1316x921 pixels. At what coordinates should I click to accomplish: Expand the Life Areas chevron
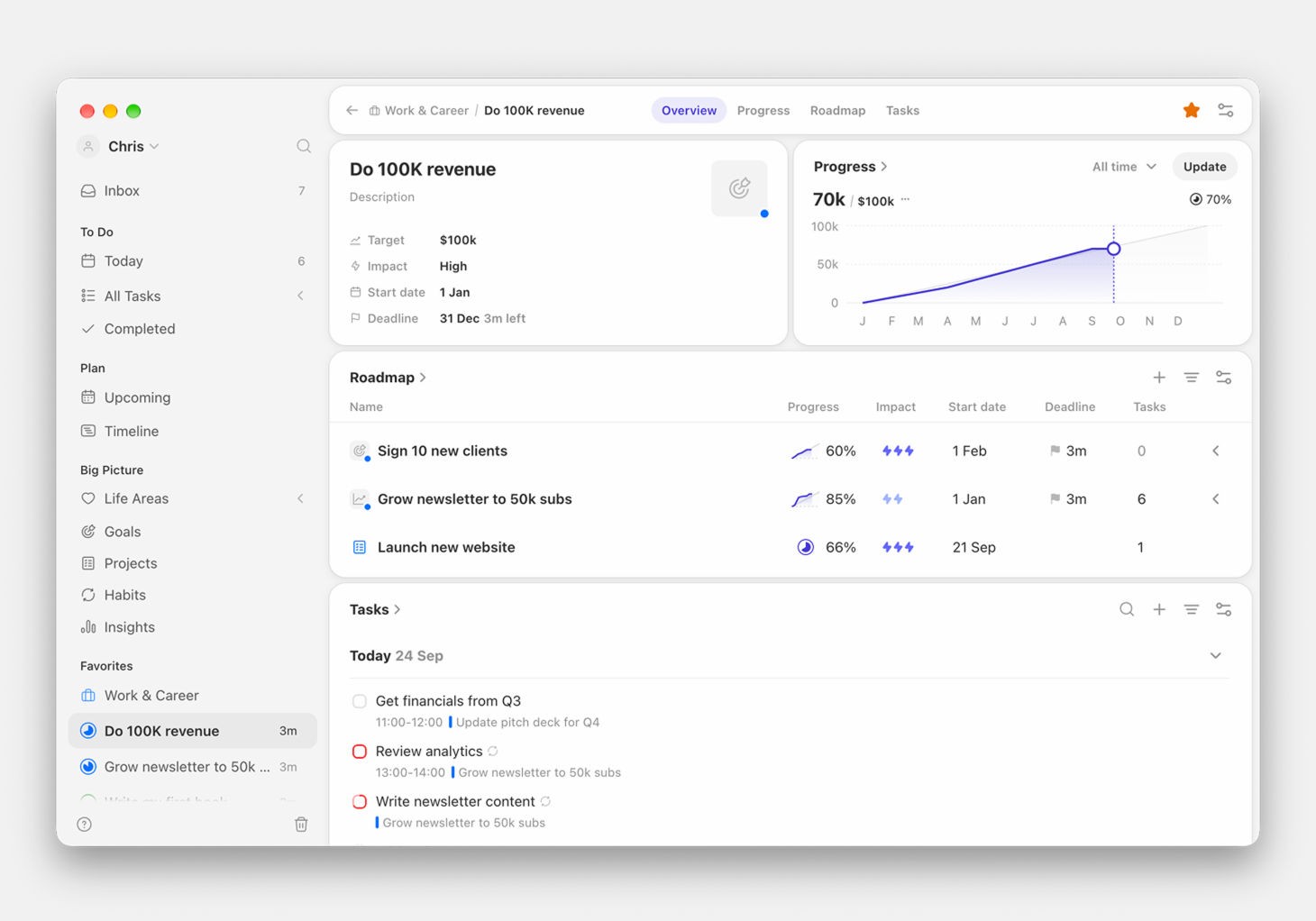point(300,498)
